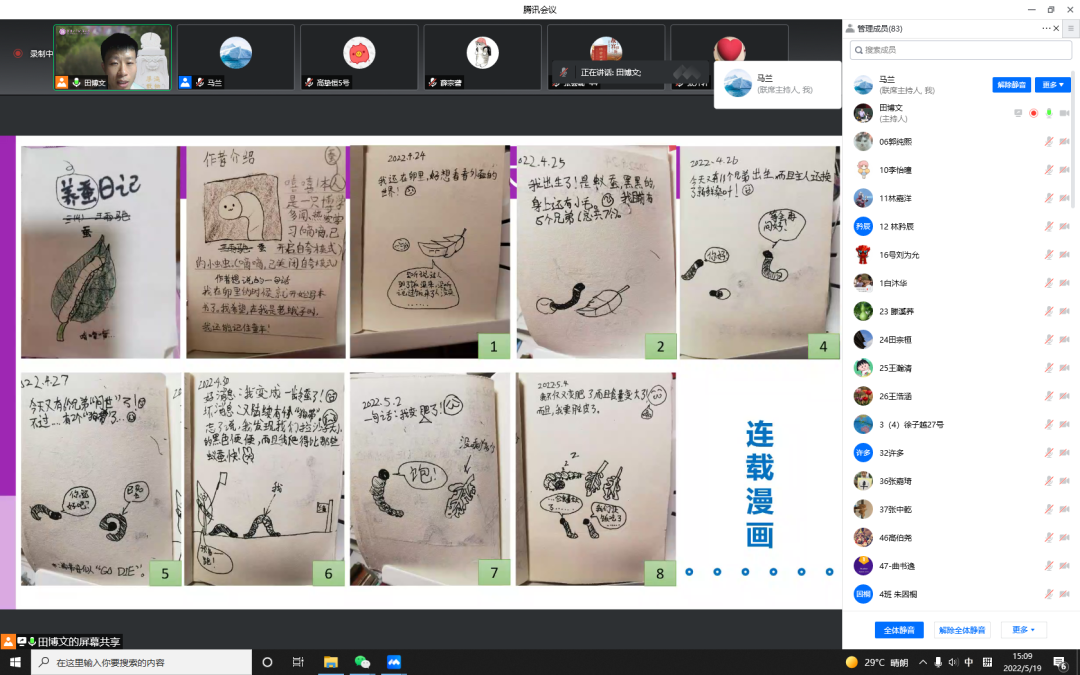Viewport: 1080px width, 675px height.
Task: Expand hidden system tray icons
Action: 922,662
